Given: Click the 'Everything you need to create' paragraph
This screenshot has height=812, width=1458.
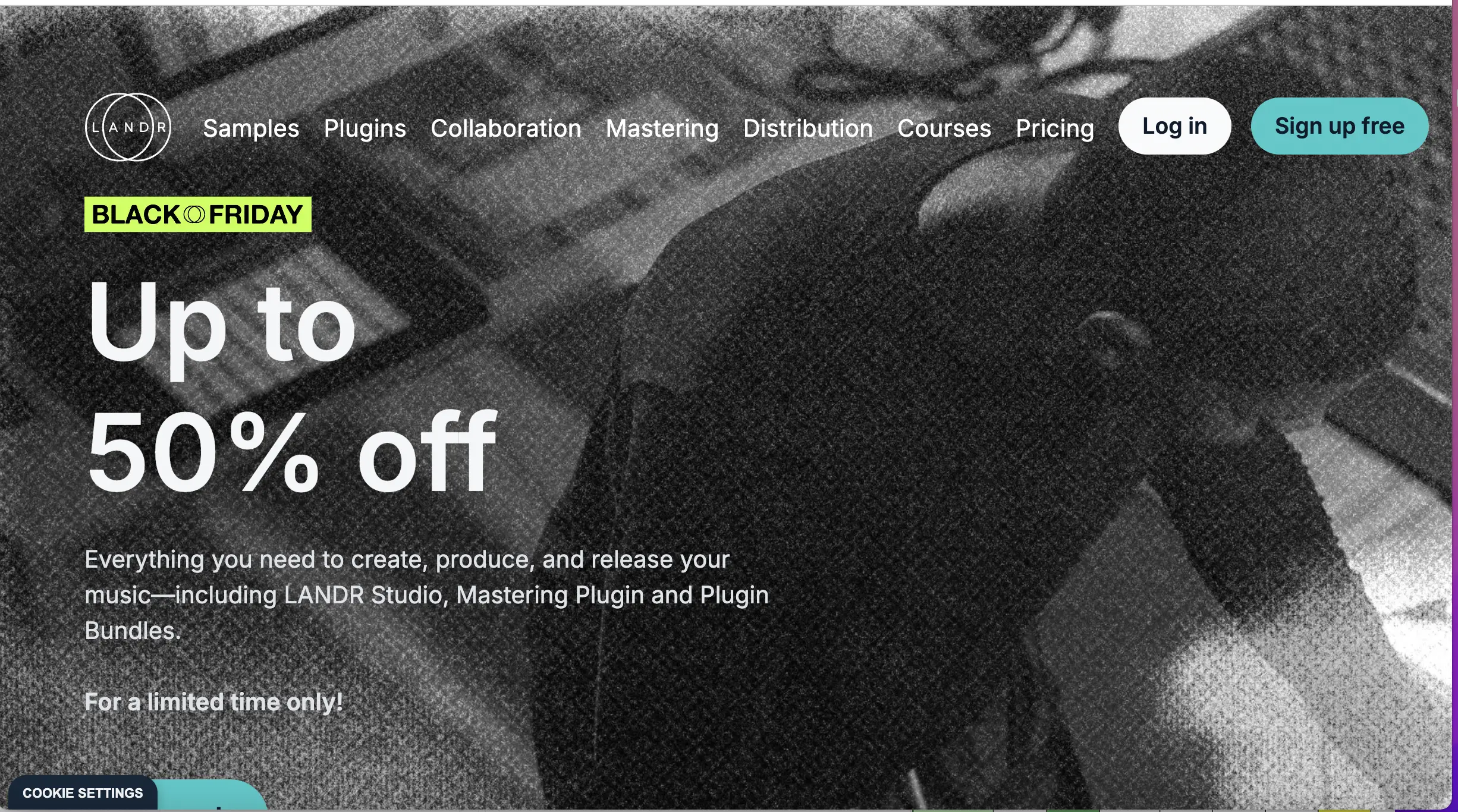Looking at the screenshot, I should pyautogui.click(x=426, y=594).
